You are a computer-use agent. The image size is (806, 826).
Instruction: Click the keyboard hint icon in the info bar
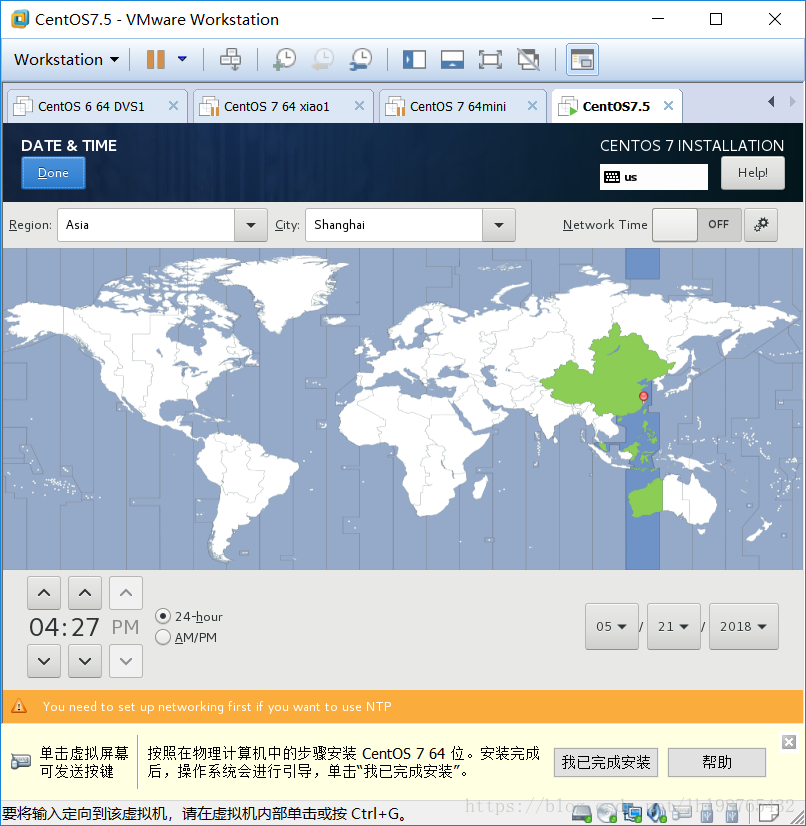tap(21, 761)
